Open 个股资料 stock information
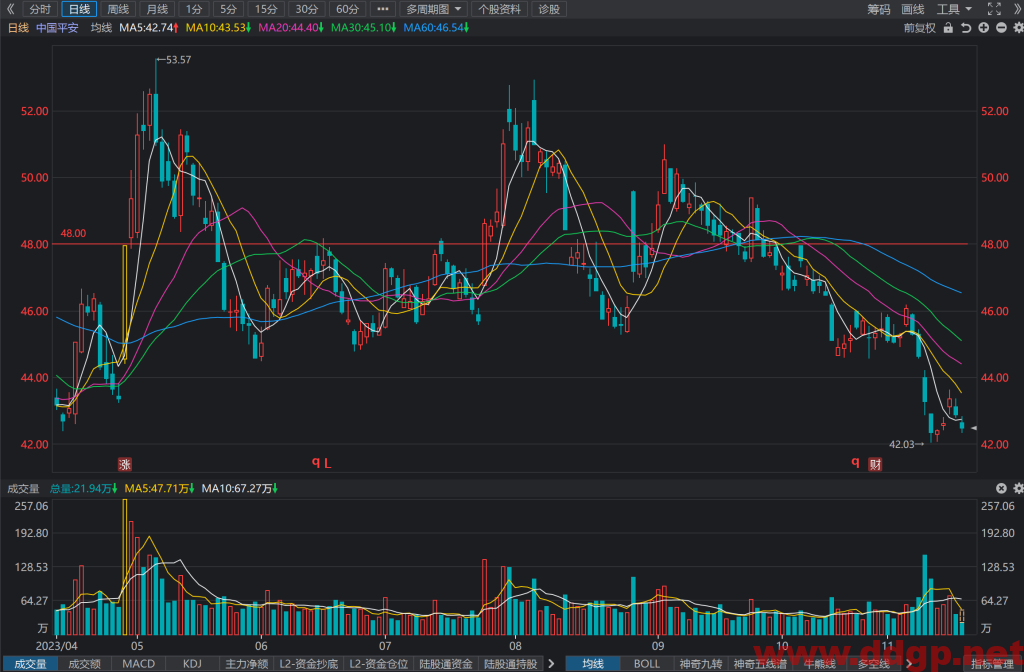Screen dimensions: 1024x672 (500, 9)
